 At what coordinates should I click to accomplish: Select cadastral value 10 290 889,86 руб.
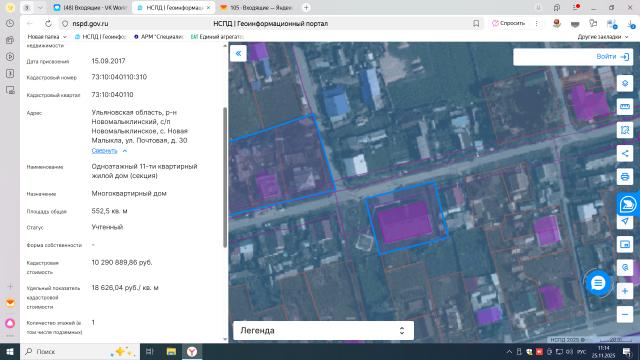122,262
